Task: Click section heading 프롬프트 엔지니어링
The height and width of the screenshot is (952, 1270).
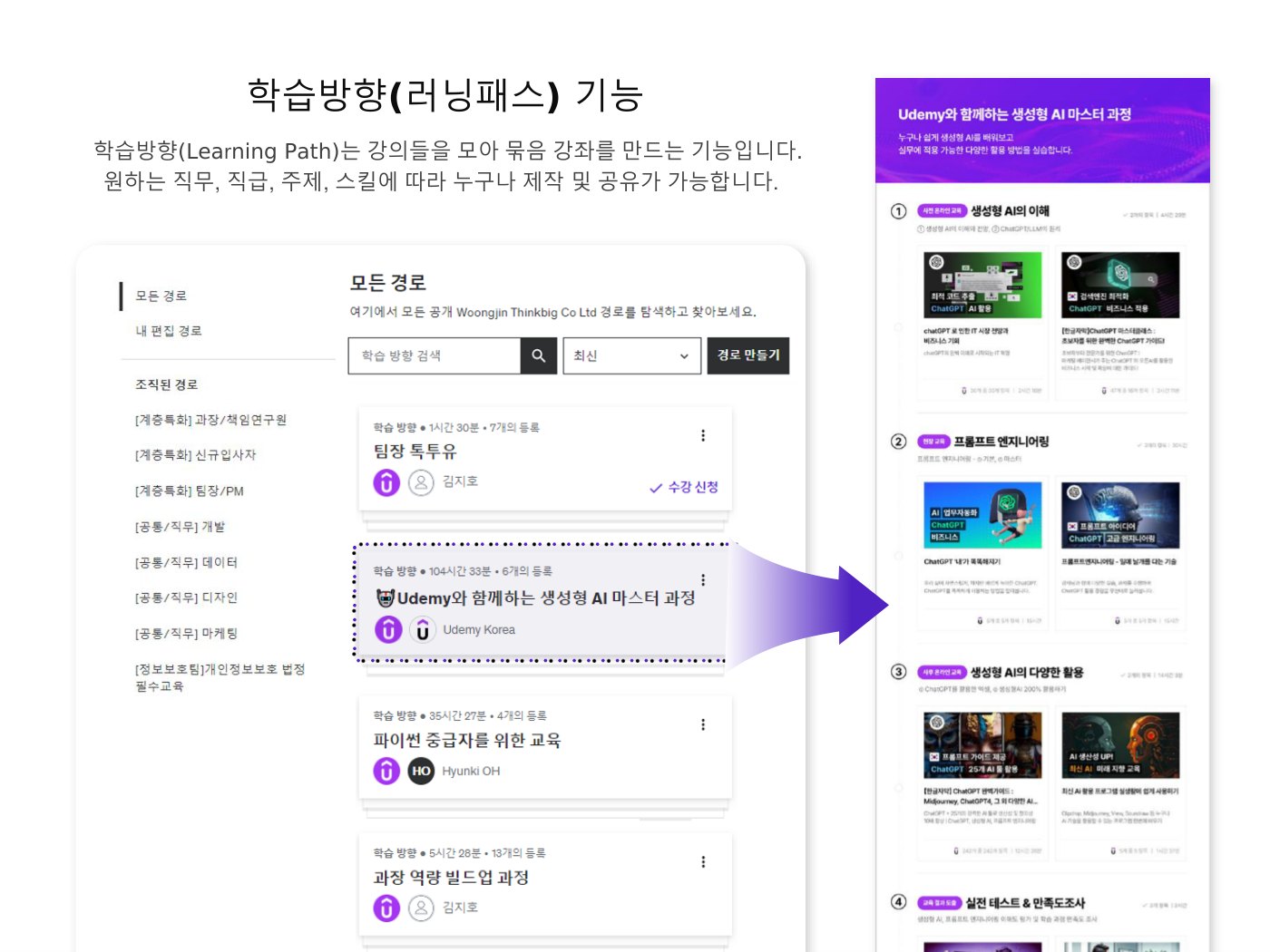Action: (x=1001, y=442)
